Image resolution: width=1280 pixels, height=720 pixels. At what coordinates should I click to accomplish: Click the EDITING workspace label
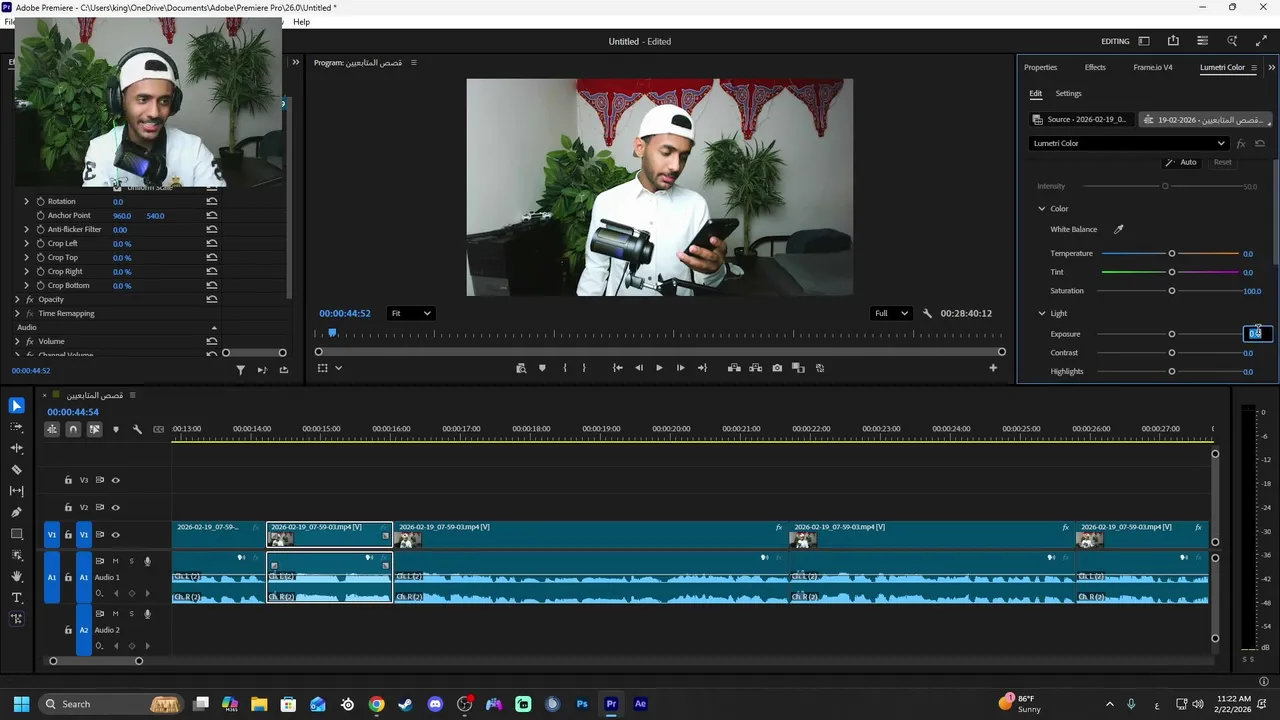[x=1115, y=41]
